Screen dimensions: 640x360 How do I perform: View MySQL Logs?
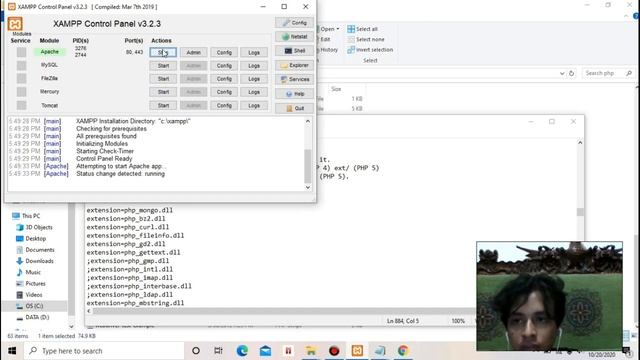coord(254,66)
